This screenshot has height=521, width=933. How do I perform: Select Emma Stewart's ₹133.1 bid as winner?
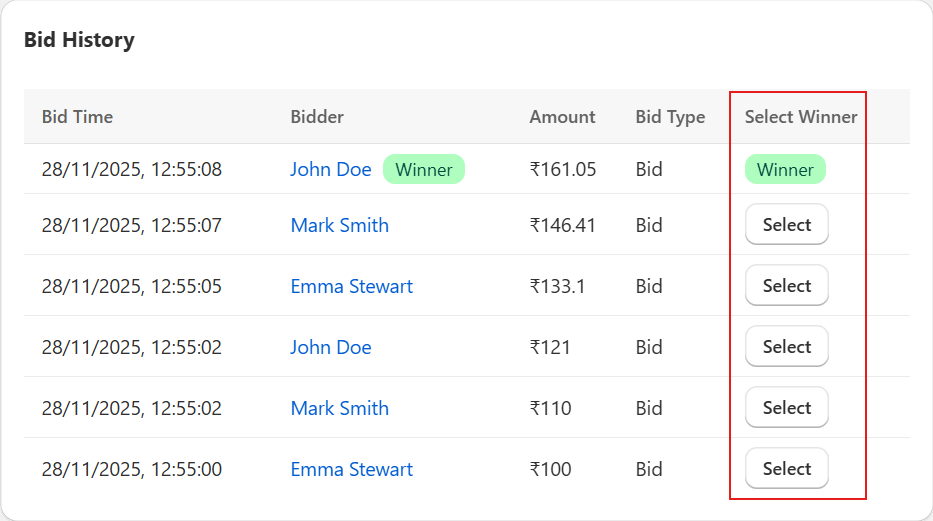pos(786,286)
